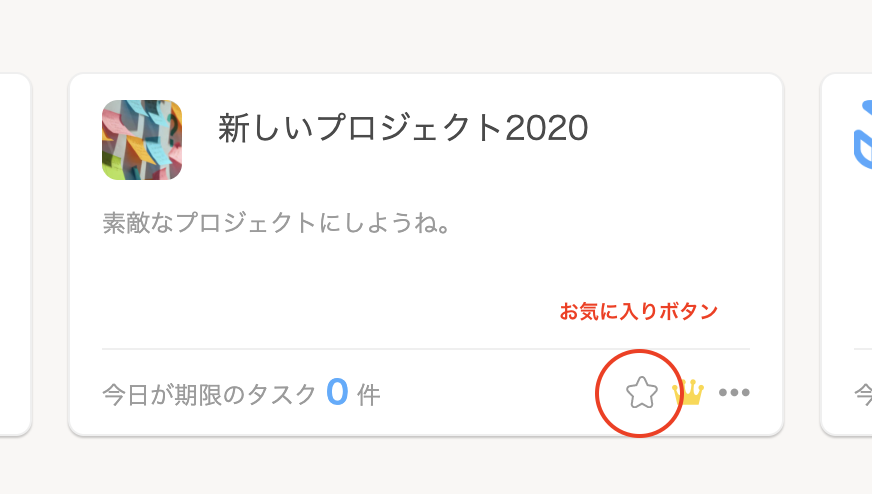This screenshot has width=872, height=494.
Task: Click the red お気に入りボタン annotation label
Action: click(638, 311)
